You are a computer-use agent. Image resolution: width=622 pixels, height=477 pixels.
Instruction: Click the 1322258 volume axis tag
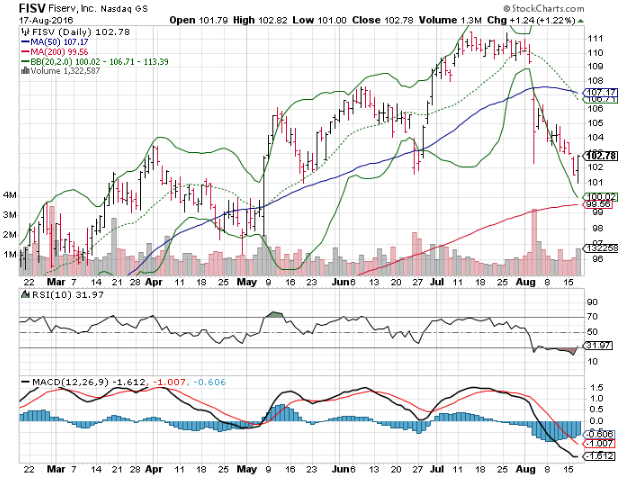602,248
